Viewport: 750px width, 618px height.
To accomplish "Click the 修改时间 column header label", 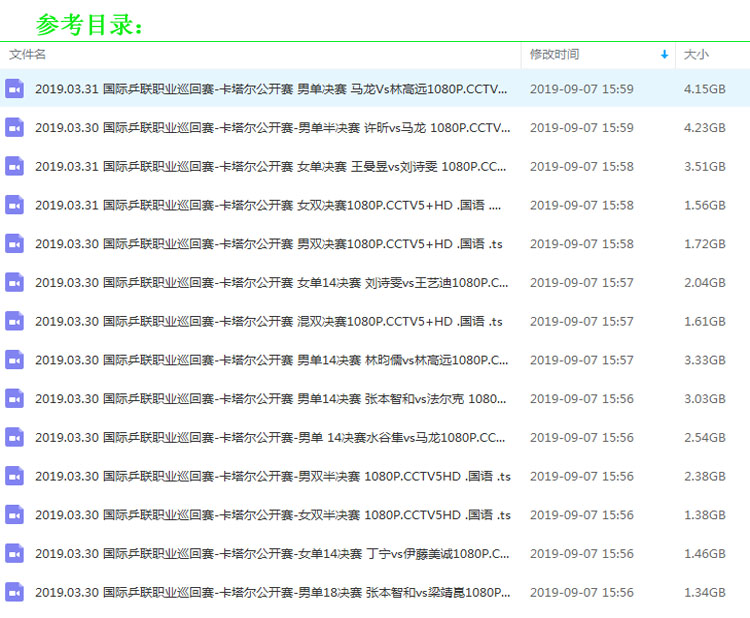I will 554,55.
